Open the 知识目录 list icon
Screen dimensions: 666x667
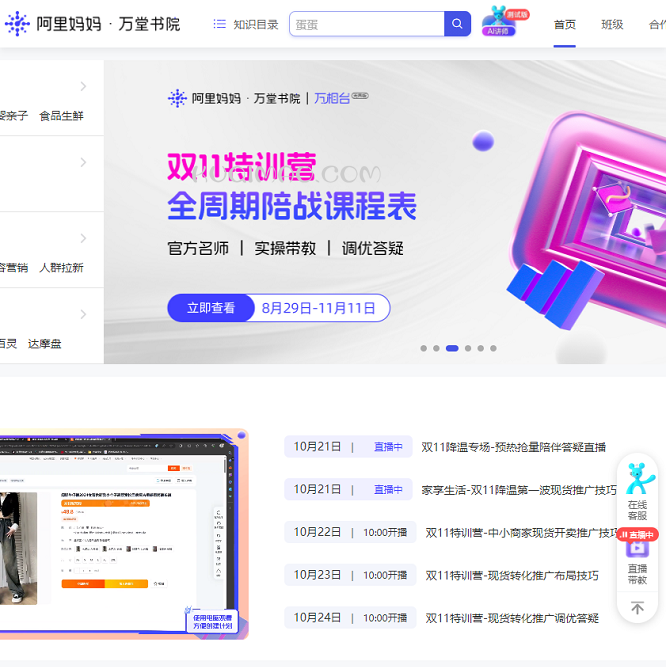[219, 24]
